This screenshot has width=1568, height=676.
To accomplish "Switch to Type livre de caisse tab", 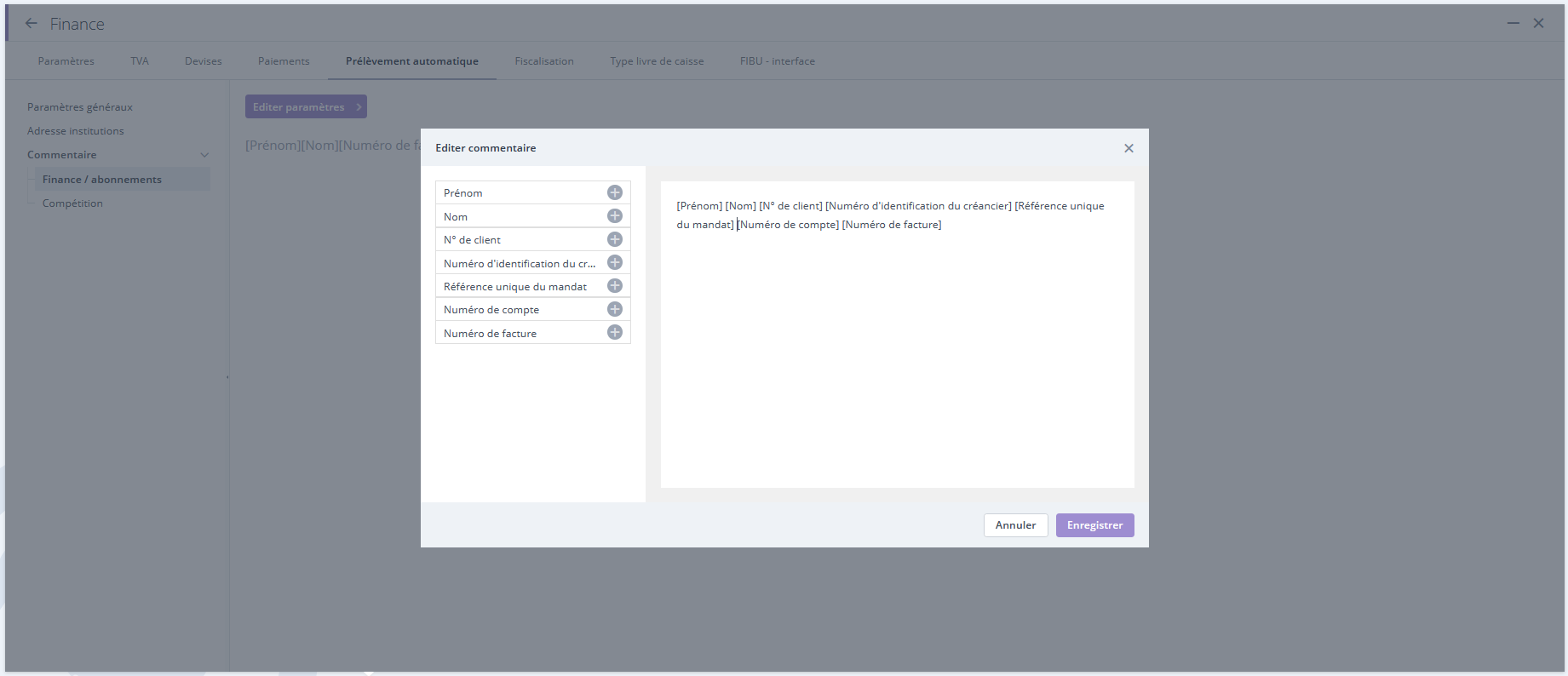I will pos(657,61).
